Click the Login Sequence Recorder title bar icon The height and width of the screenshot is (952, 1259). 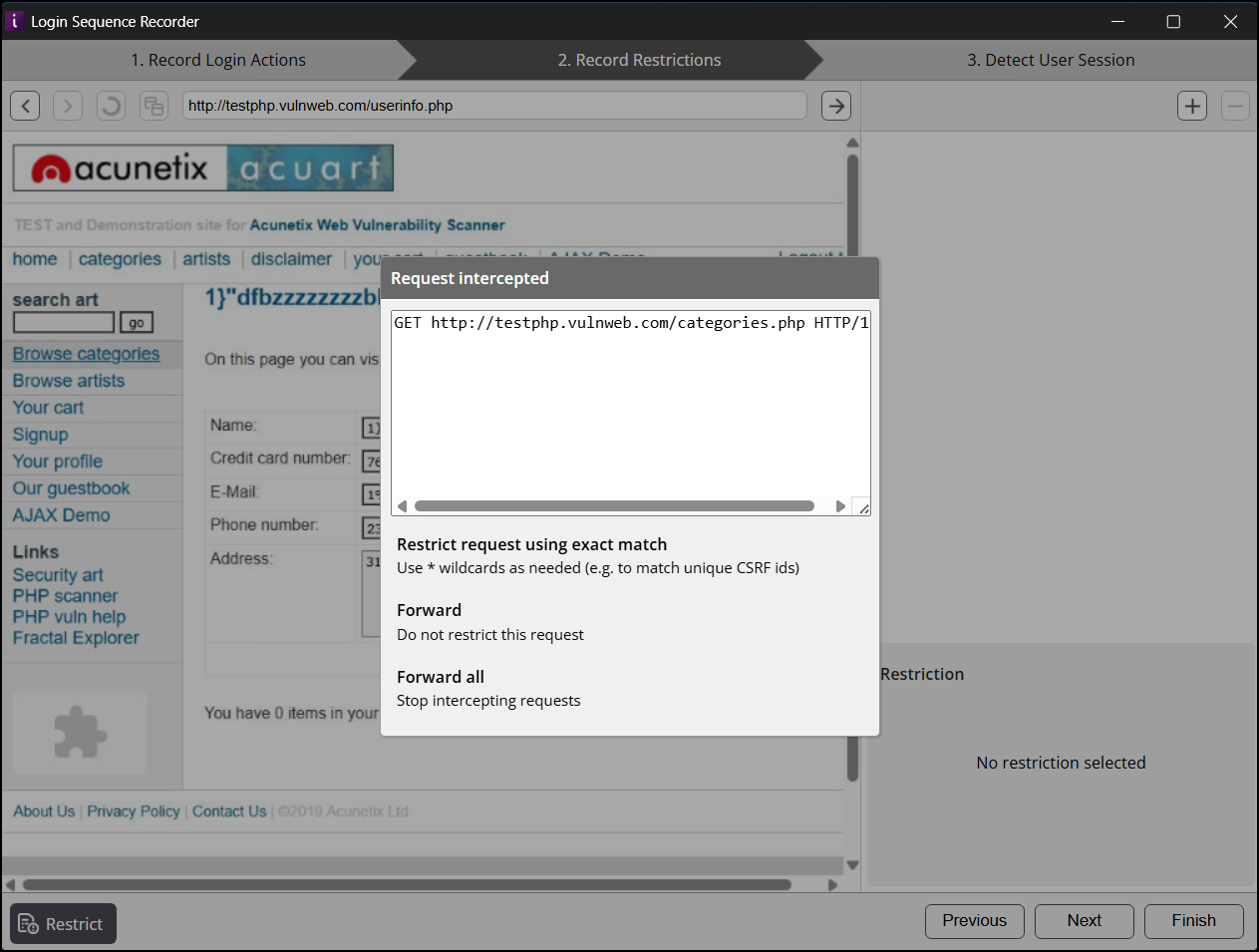tap(15, 21)
